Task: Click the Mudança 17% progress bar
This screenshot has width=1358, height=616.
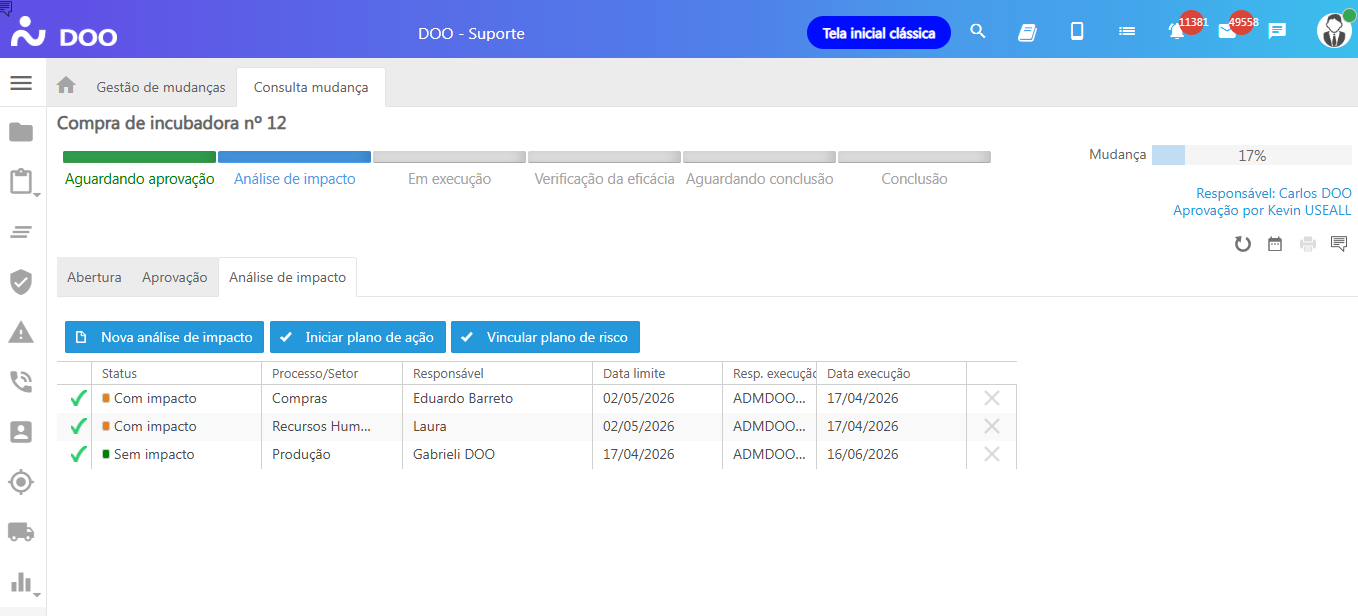Action: point(1252,155)
